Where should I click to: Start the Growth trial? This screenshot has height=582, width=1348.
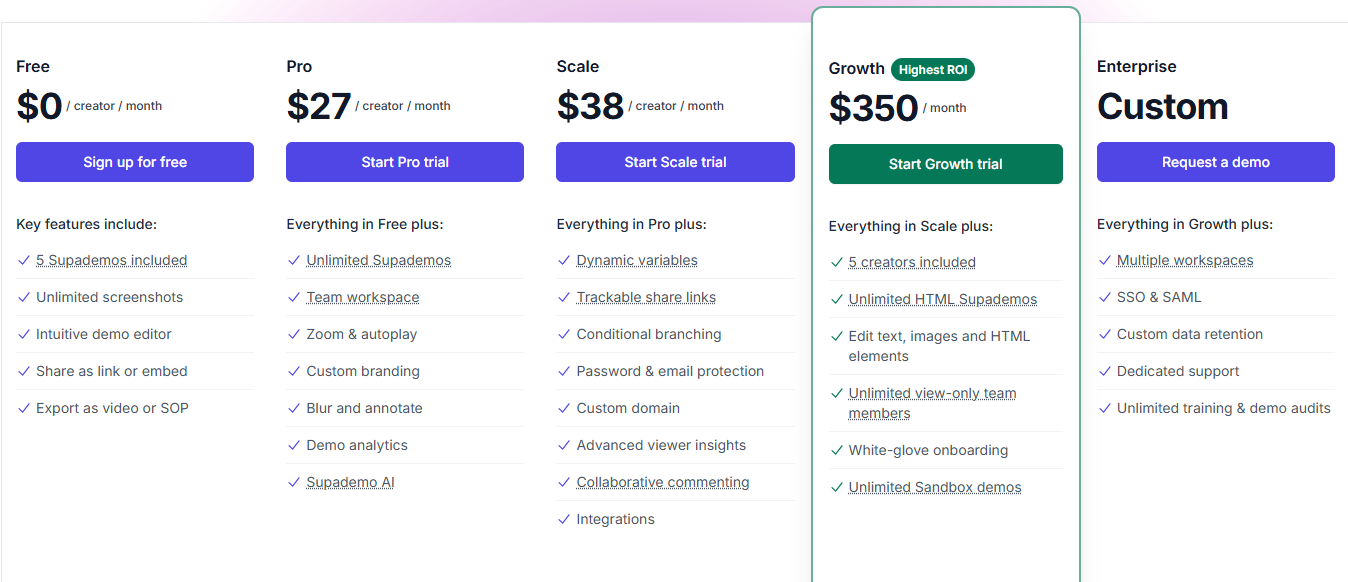click(945, 164)
